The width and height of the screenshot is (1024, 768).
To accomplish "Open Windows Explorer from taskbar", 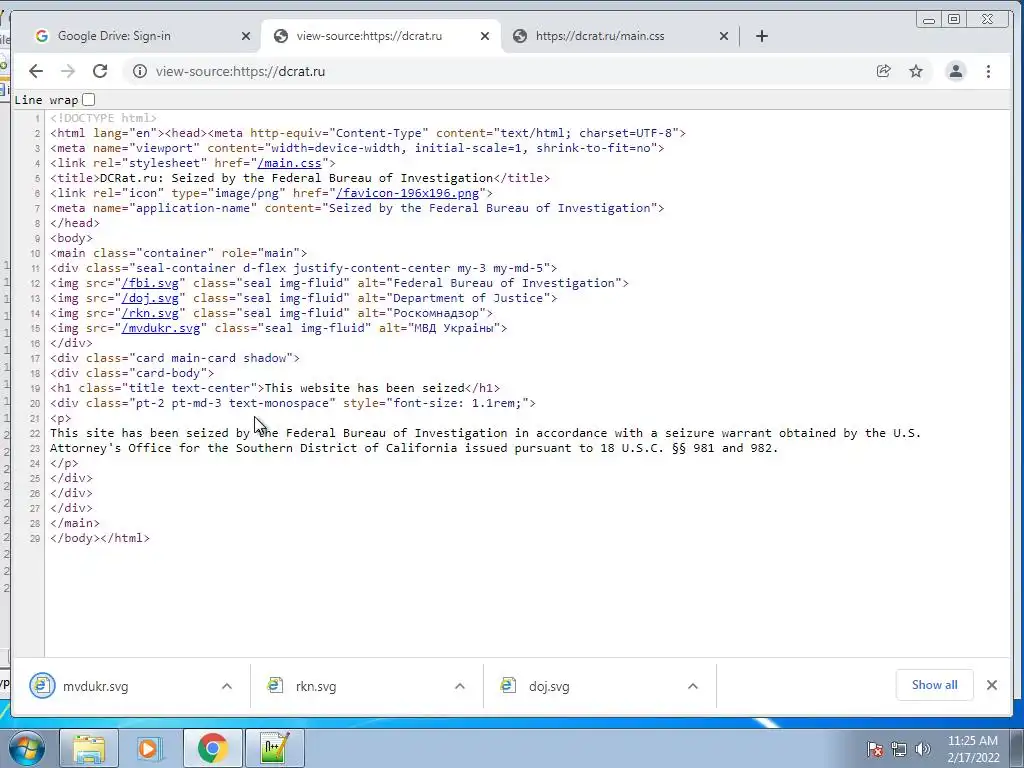I will point(89,748).
